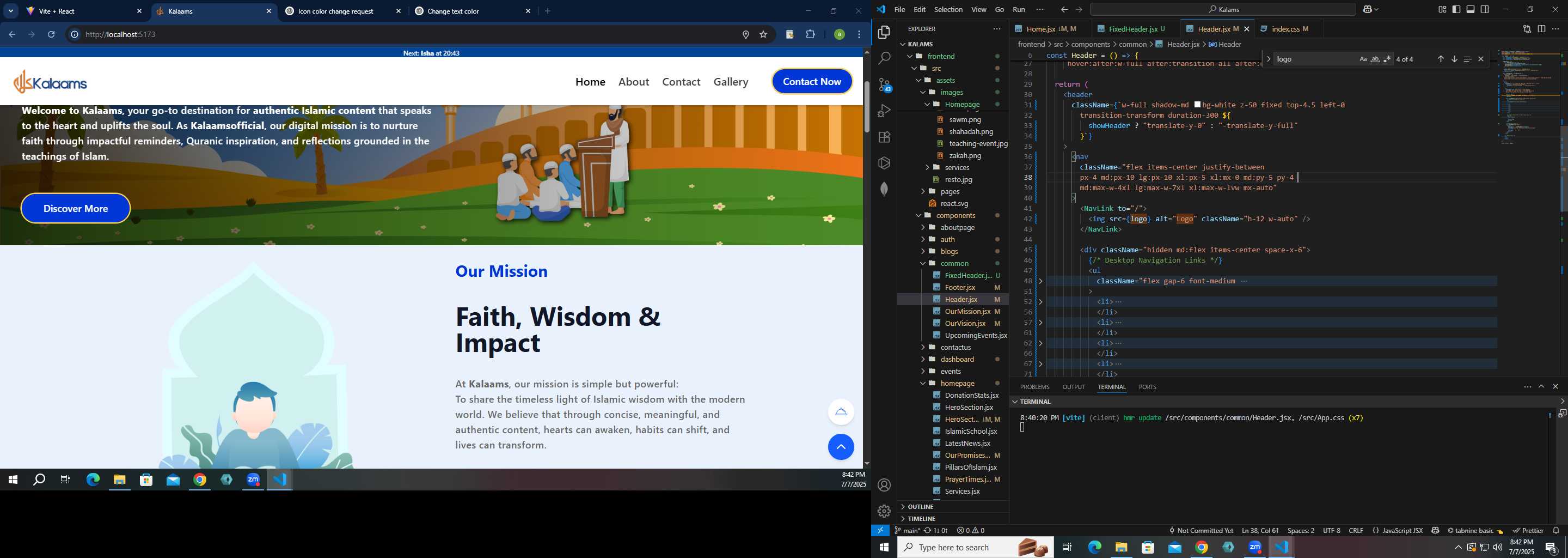Open MongoDB leaf icon in activity bar
The height and width of the screenshot is (558, 1568).
884,189
